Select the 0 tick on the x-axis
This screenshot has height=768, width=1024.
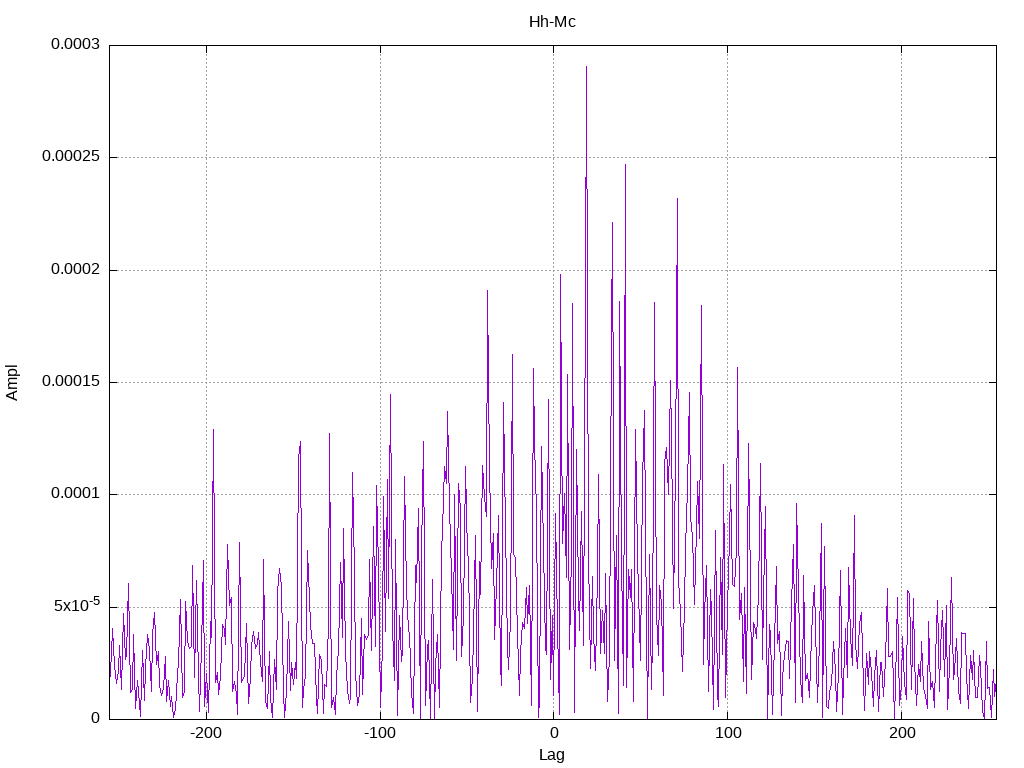[x=554, y=733]
